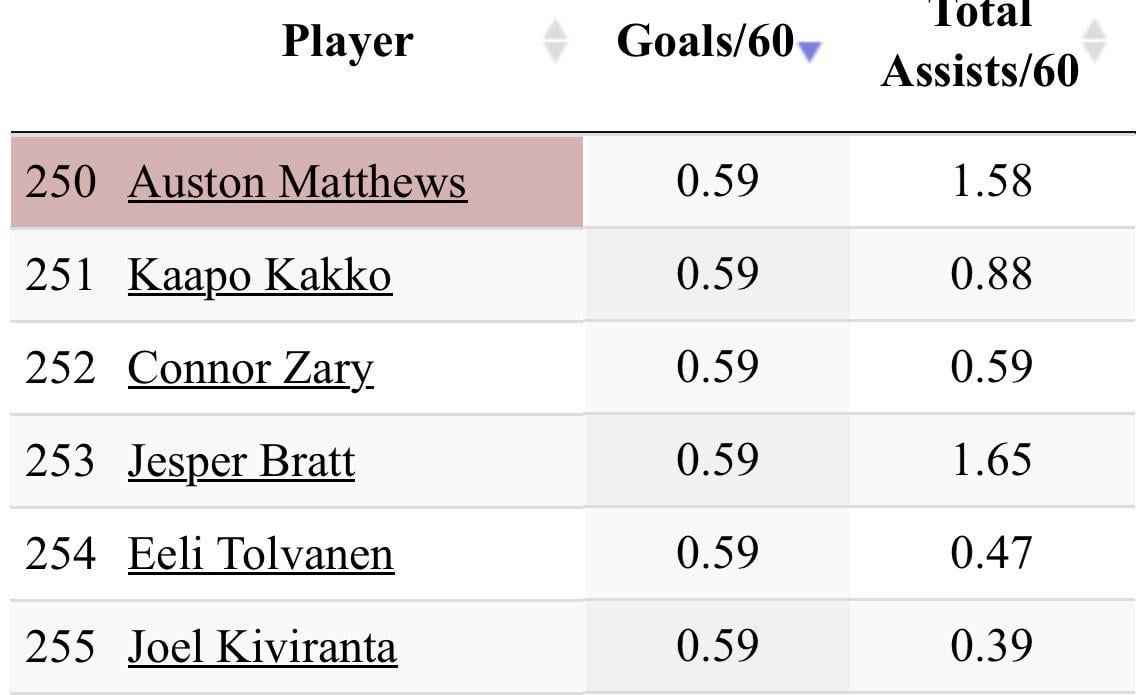Select Kaapo Kakko's 0.88 assists cell
This screenshot has height=695, width=1143.
(994, 276)
